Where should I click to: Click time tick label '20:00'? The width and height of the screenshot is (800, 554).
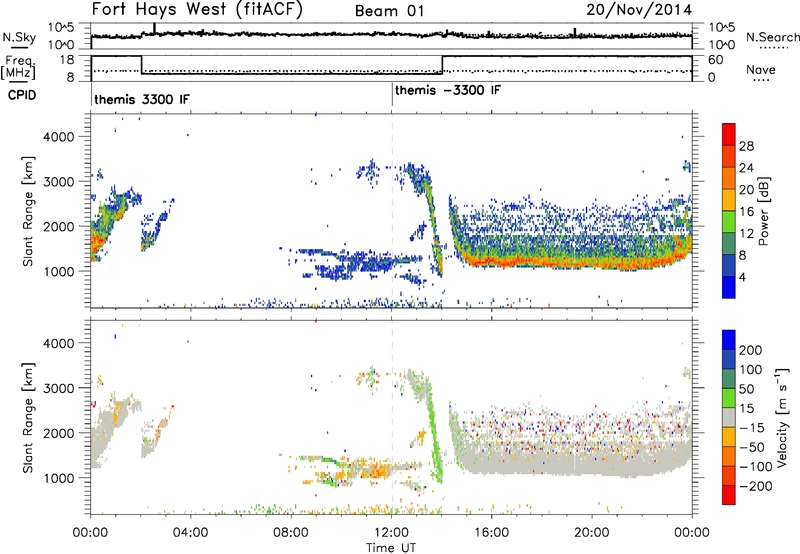point(592,533)
